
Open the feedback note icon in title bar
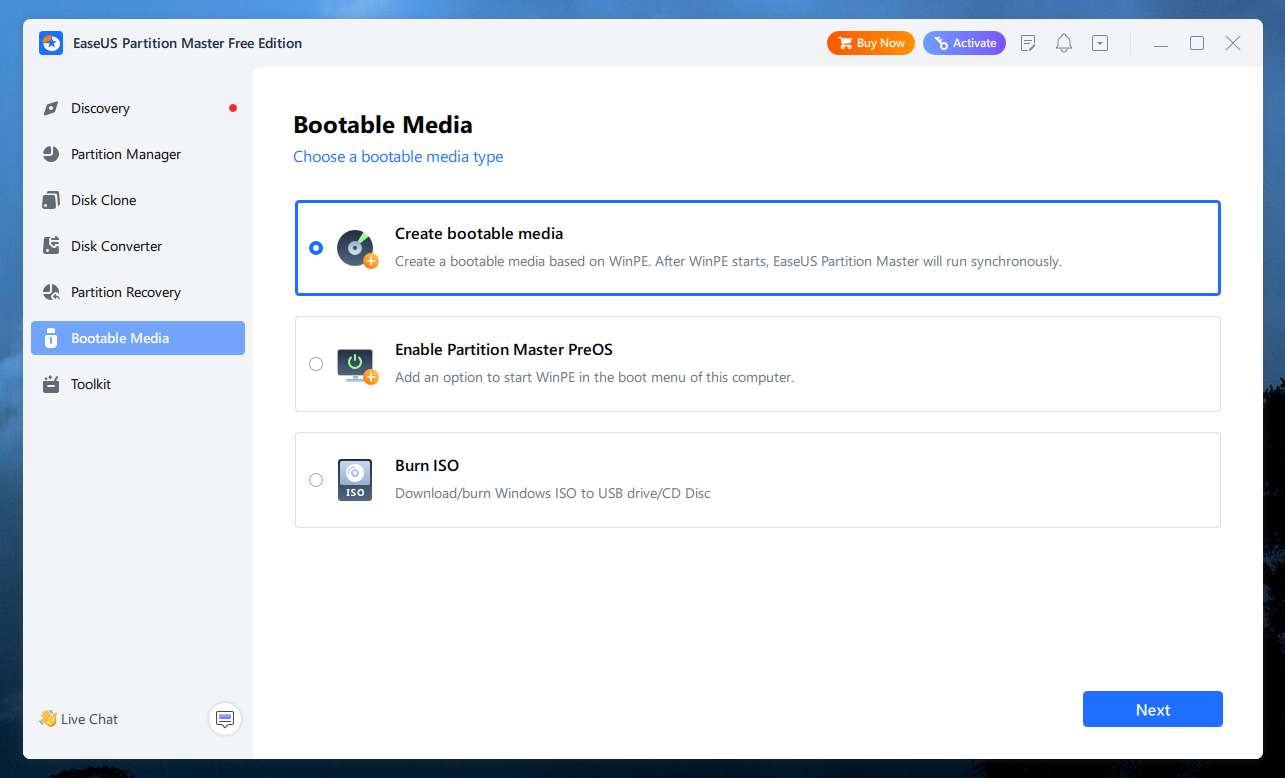coord(1028,43)
